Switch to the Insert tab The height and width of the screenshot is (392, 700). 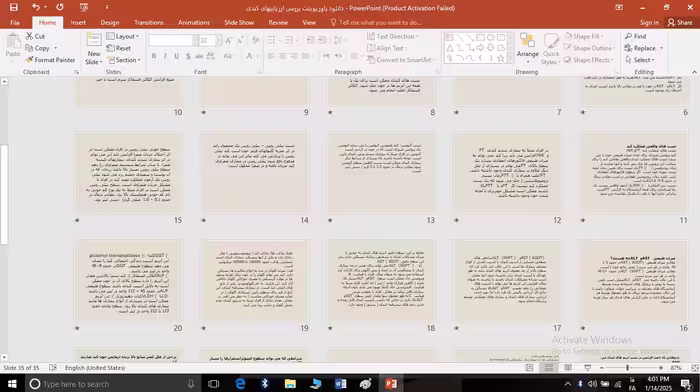point(78,22)
